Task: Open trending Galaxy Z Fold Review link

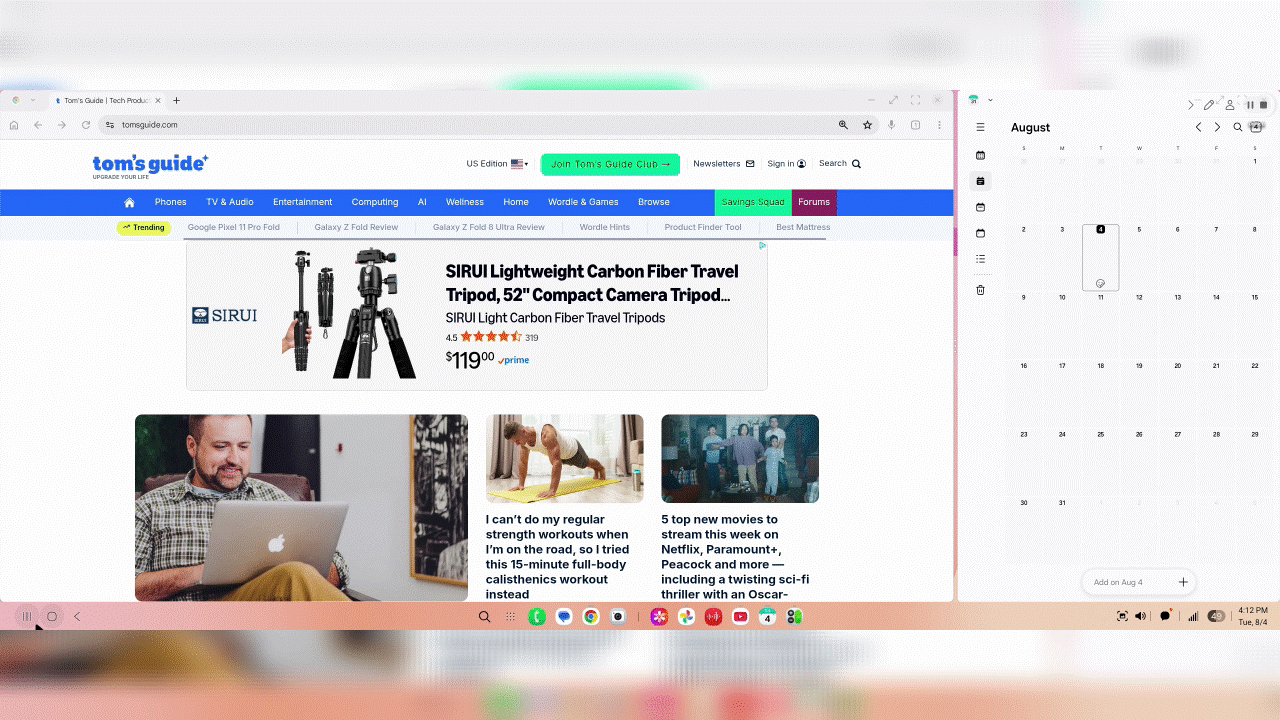Action: (356, 227)
